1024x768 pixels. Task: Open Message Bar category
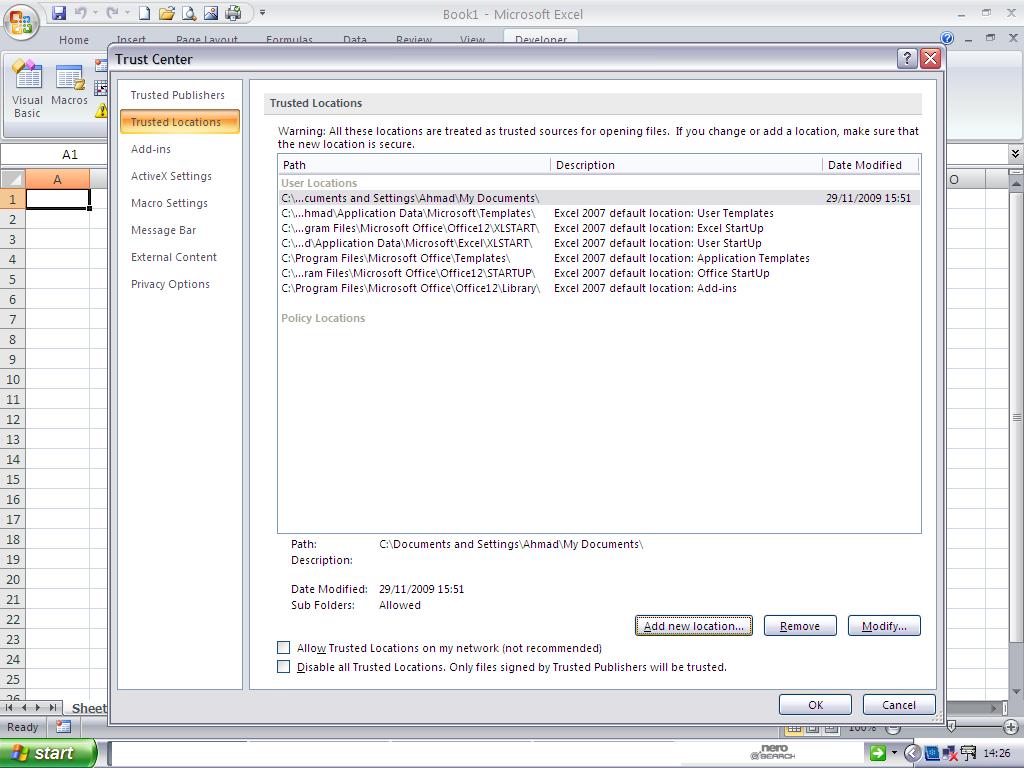pos(163,230)
